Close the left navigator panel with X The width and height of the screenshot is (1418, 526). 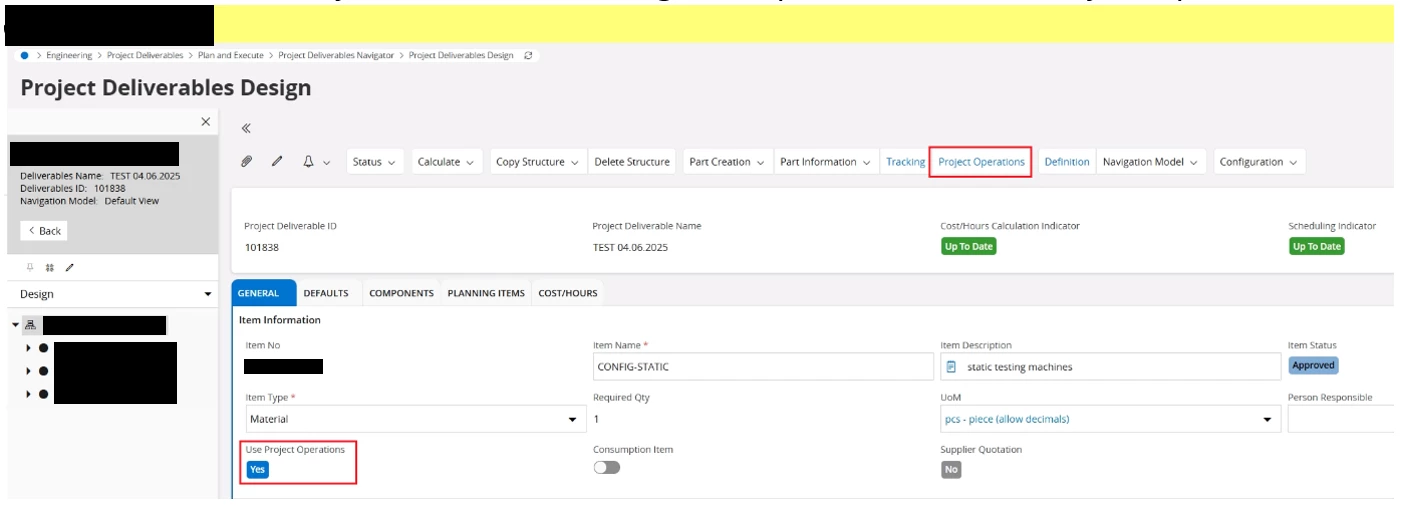coord(206,121)
